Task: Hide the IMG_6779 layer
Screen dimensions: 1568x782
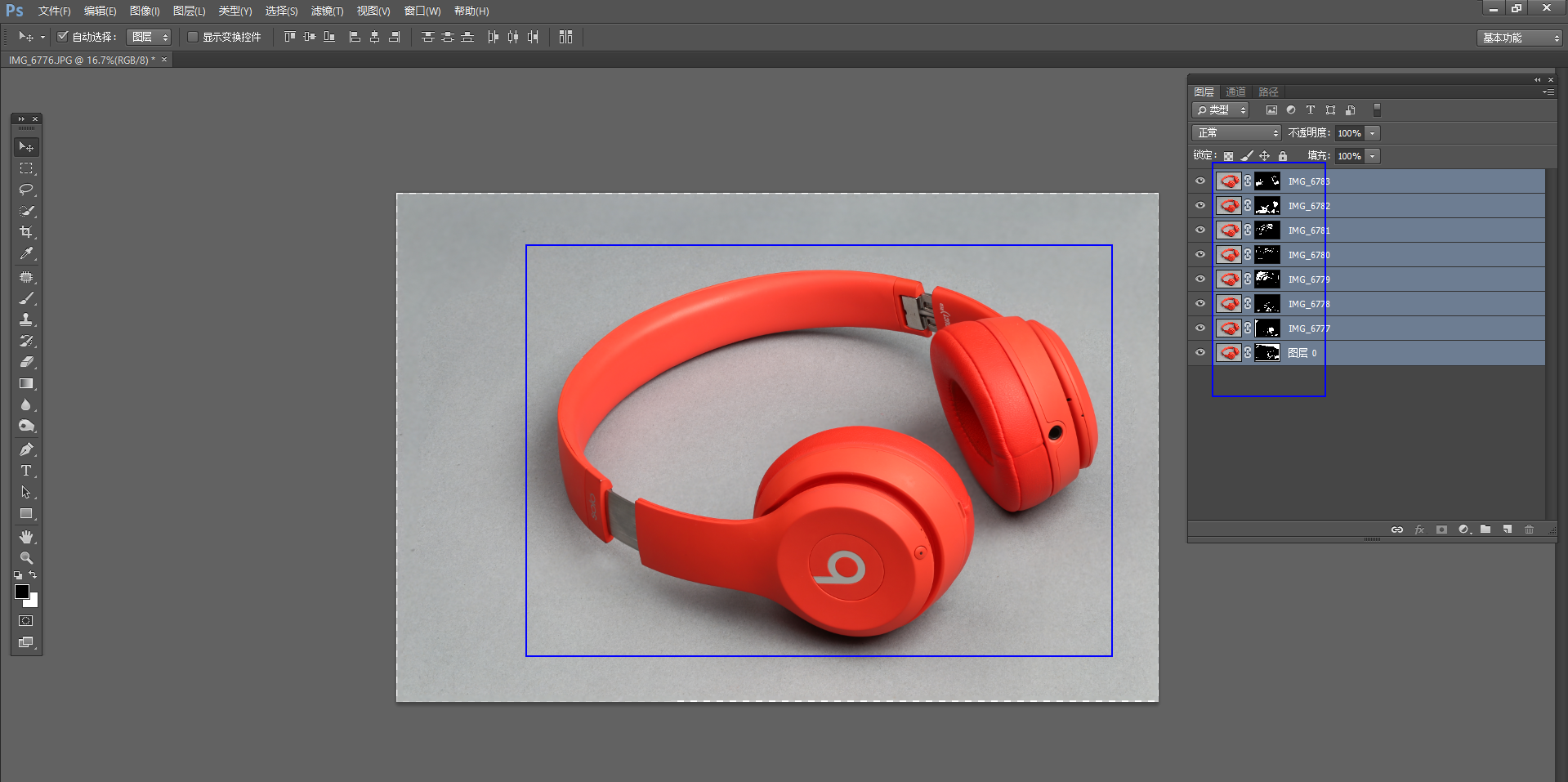Action: pos(1200,279)
